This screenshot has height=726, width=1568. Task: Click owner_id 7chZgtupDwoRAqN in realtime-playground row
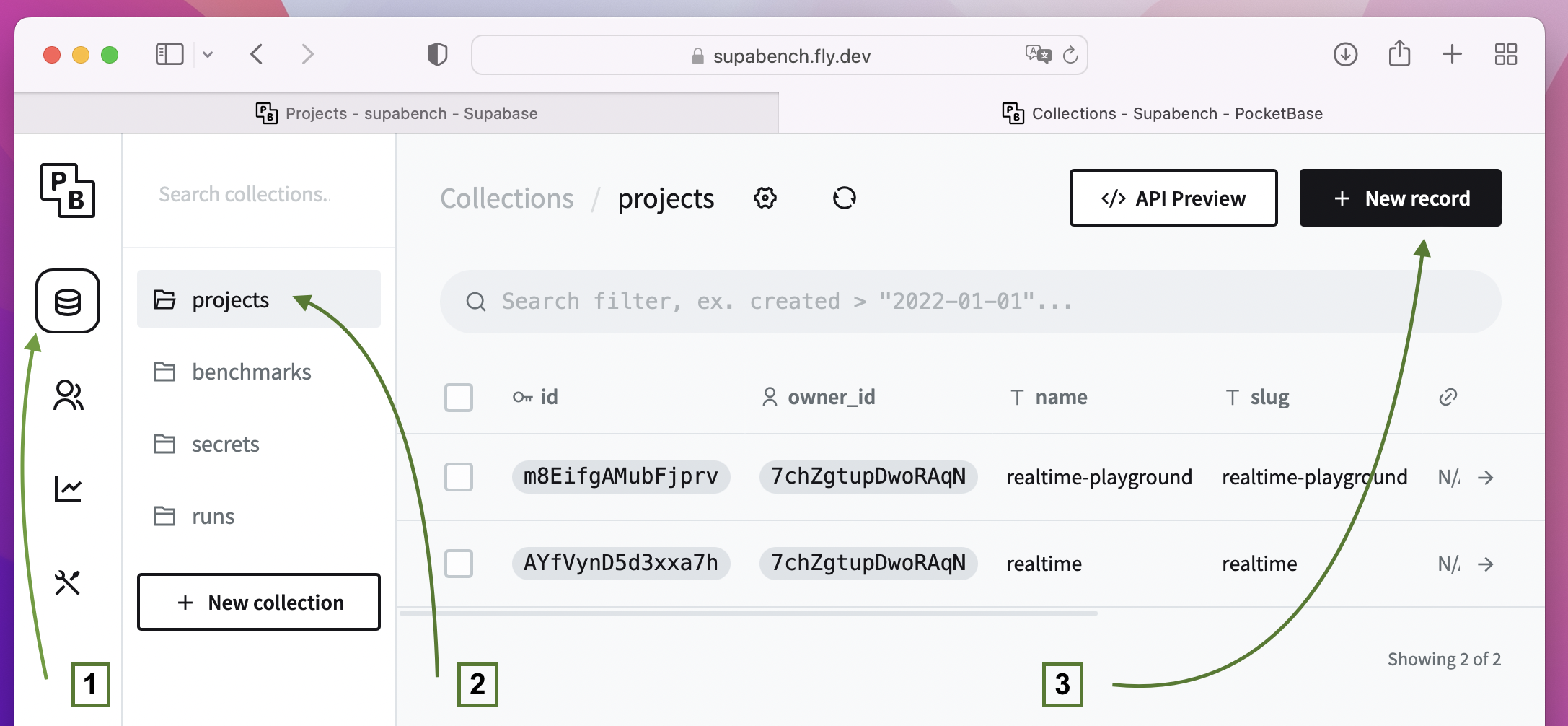tap(868, 477)
